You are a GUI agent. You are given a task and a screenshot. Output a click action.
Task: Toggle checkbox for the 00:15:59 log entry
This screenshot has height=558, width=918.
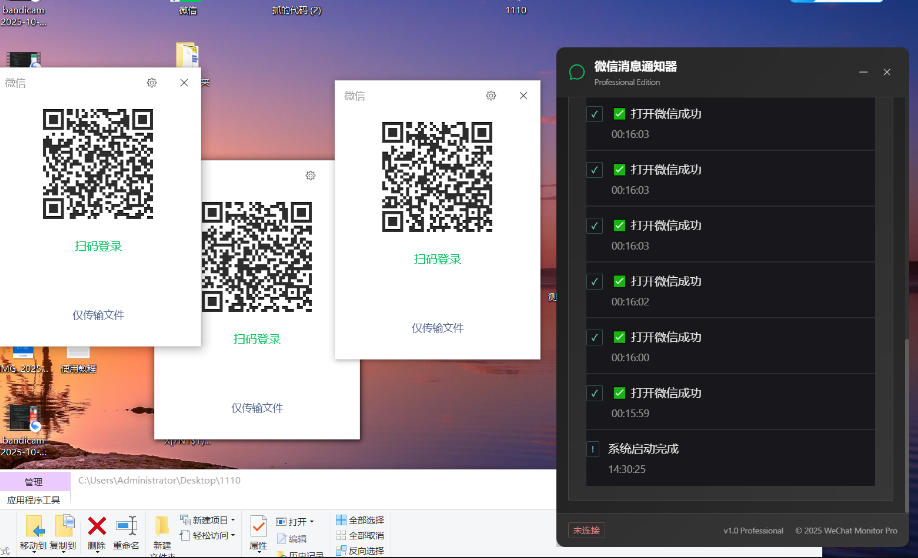(x=594, y=394)
